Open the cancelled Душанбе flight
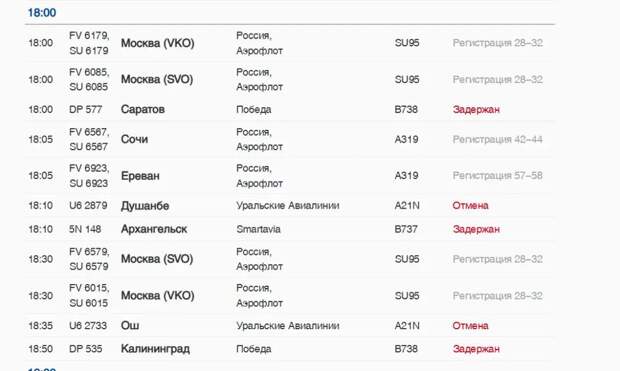Image resolution: width=620 pixels, height=371 pixels. pos(289,205)
